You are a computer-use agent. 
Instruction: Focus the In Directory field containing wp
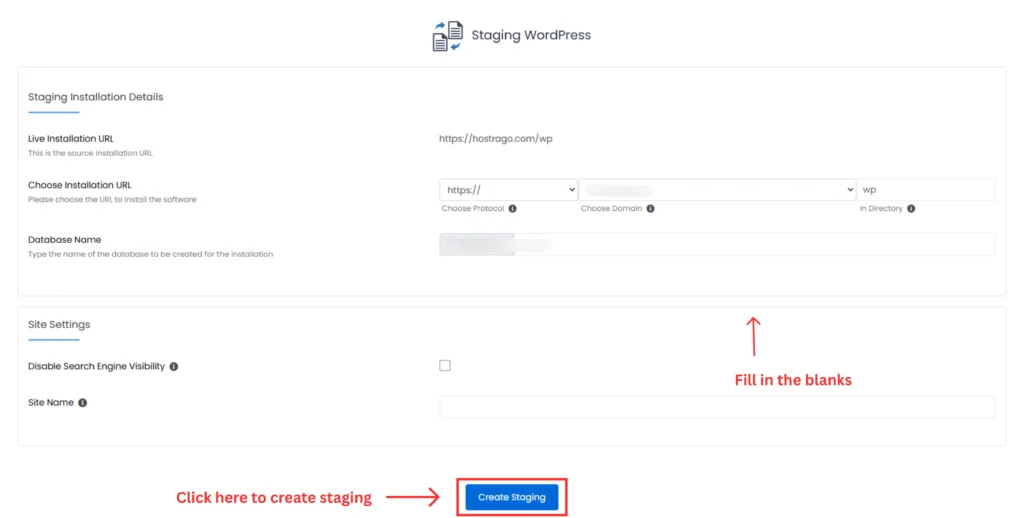pyautogui.click(x=926, y=189)
